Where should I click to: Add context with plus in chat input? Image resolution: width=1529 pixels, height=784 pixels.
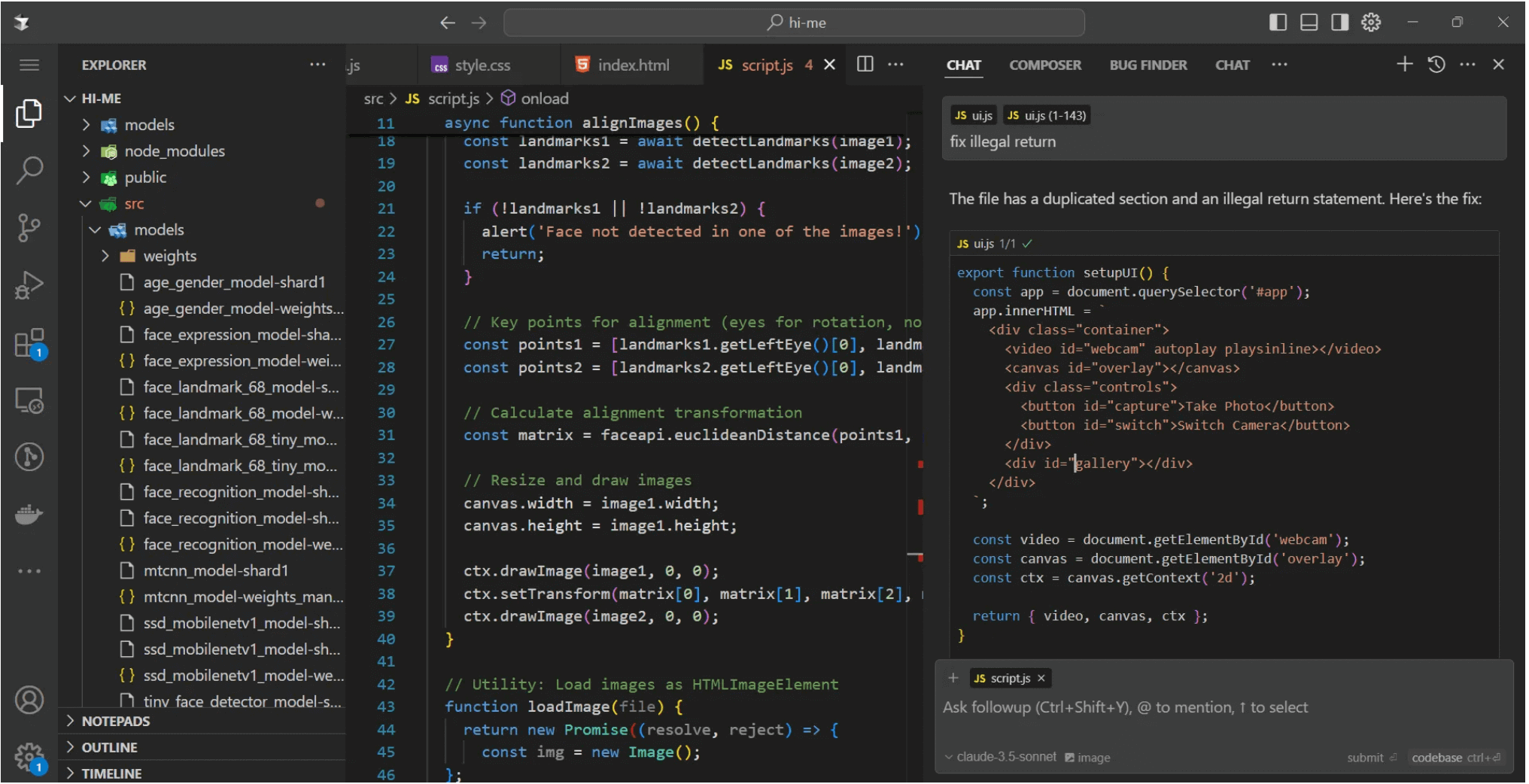tap(953, 678)
